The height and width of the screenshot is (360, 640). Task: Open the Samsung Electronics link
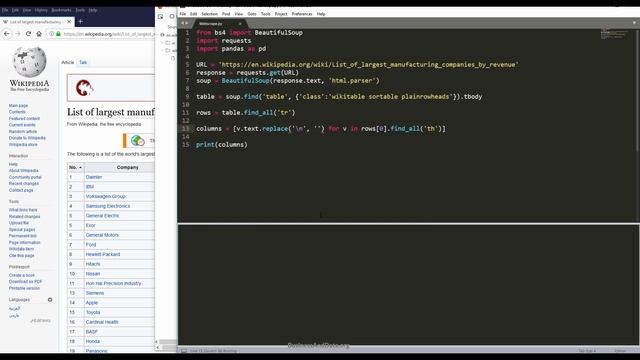[108, 206]
